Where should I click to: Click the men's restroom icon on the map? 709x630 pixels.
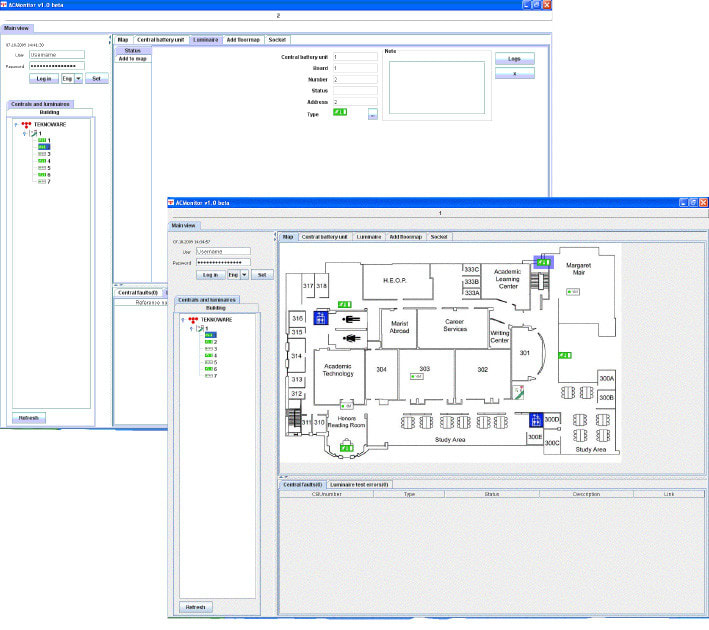coord(350,321)
